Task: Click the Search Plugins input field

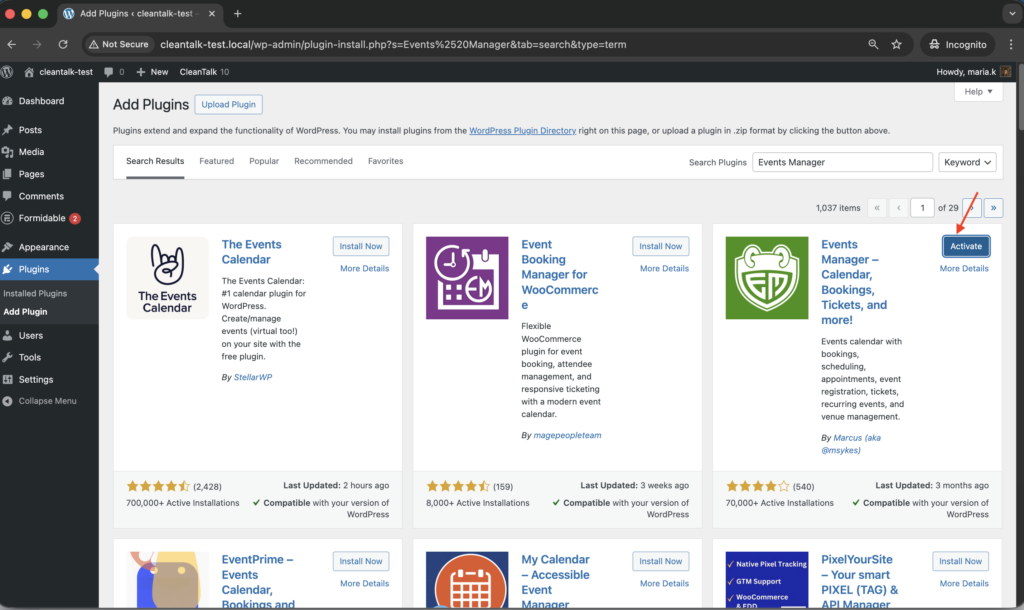Action: click(x=842, y=162)
